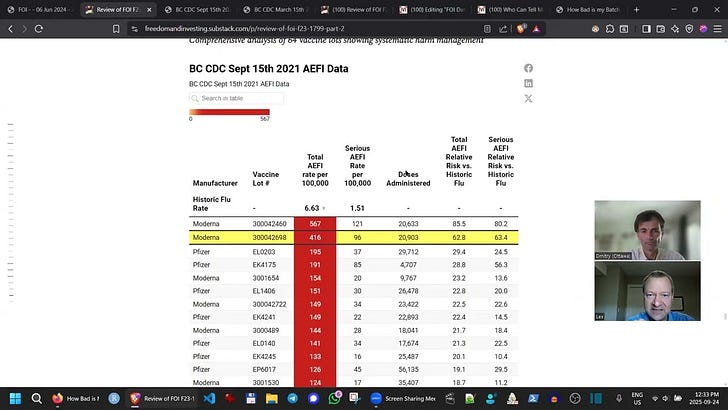Viewport: 728px width, 410px height.
Task: Switch to 'How Bad is my Batch' tab
Action: [x=591, y=9]
